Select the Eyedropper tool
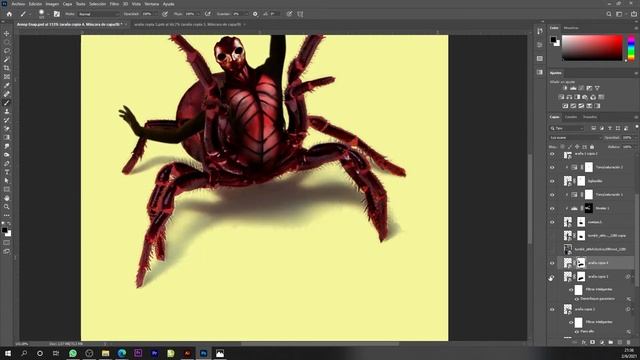 coord(7,85)
